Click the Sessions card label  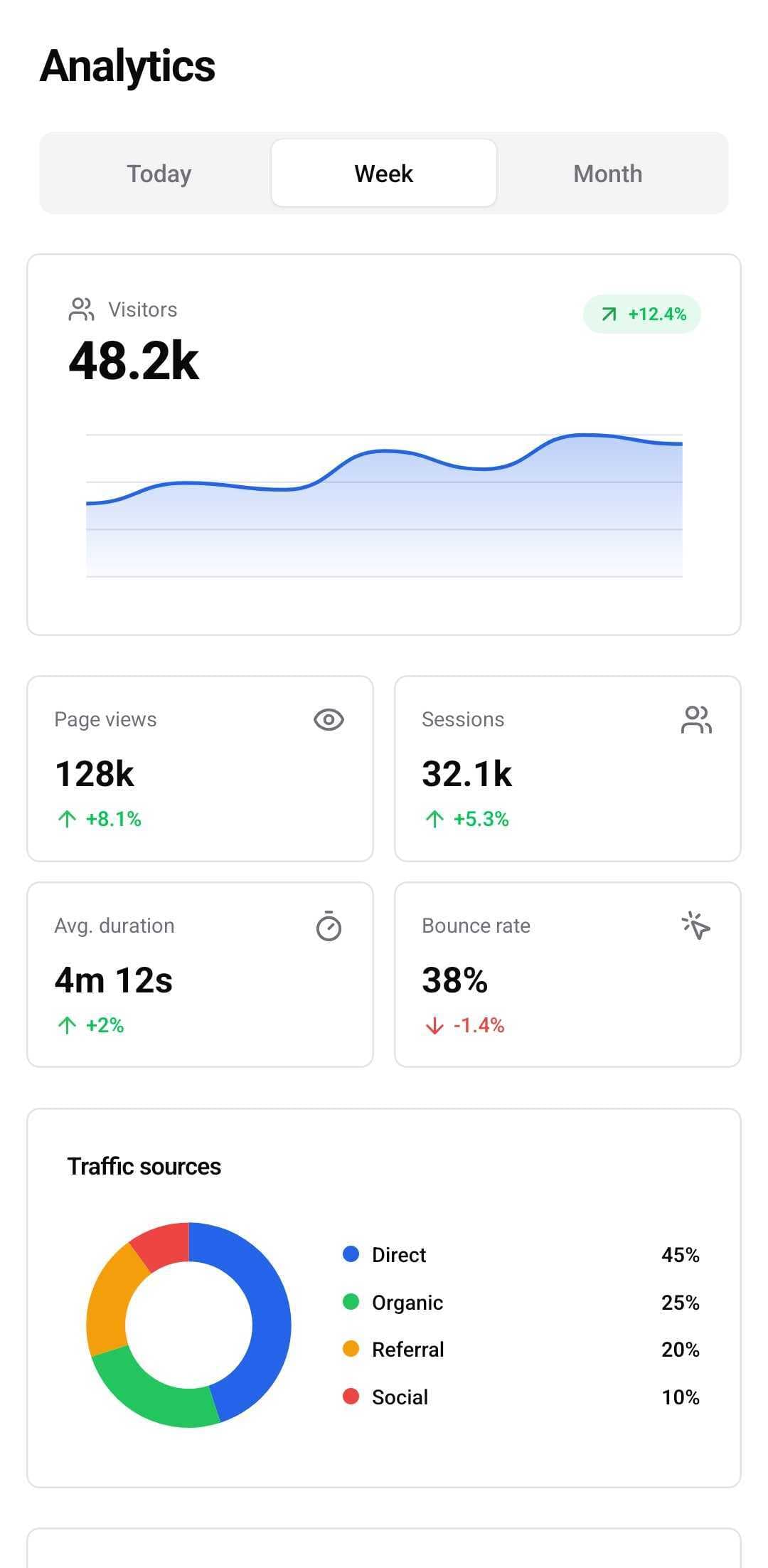pyautogui.click(x=463, y=719)
